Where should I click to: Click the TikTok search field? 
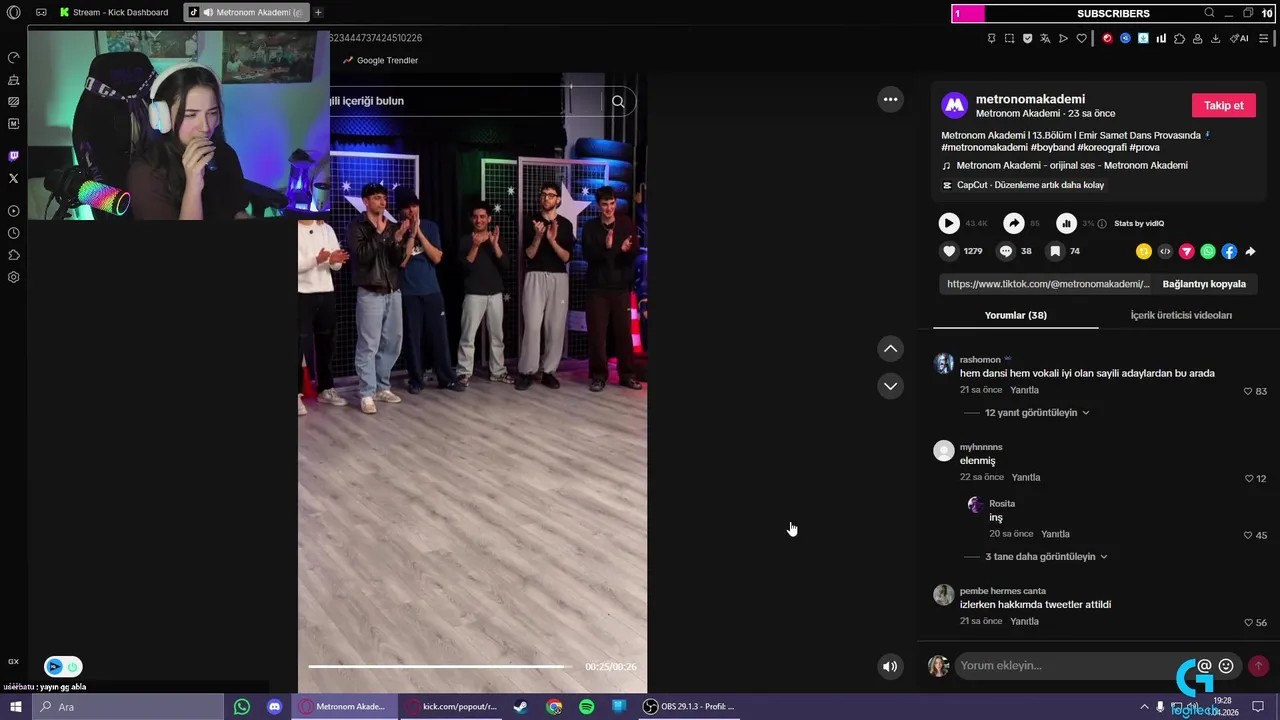click(x=466, y=101)
